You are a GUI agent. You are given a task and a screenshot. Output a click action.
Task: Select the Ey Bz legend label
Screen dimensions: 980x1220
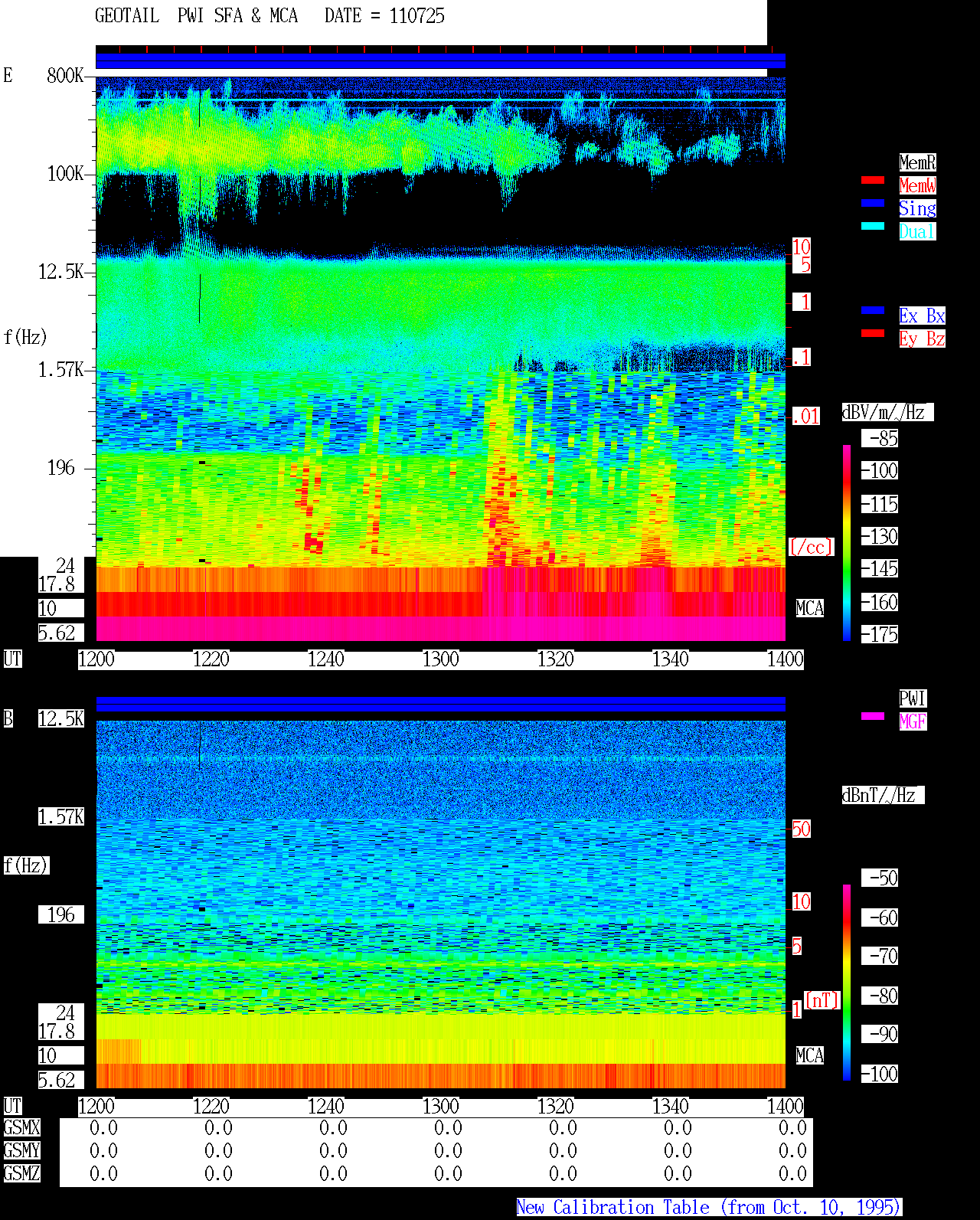point(922,339)
